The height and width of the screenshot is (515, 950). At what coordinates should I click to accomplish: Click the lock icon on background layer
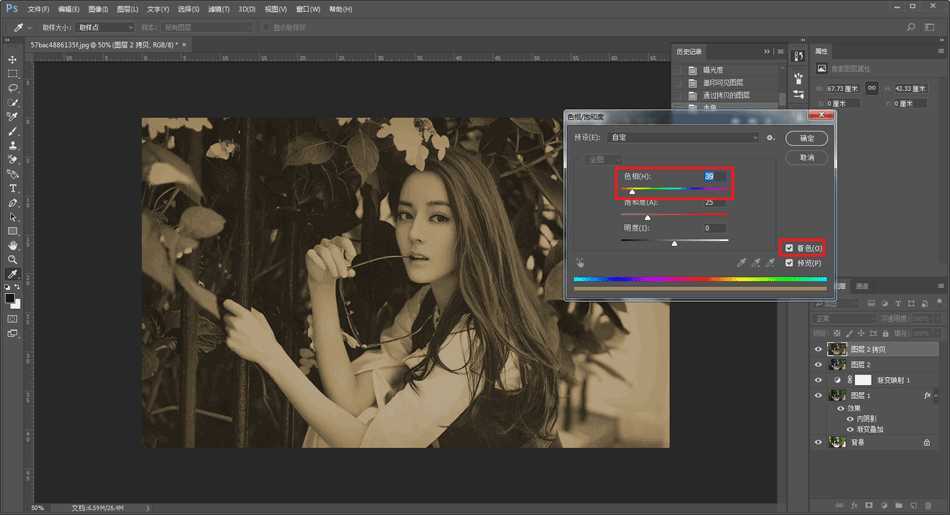tap(927, 442)
